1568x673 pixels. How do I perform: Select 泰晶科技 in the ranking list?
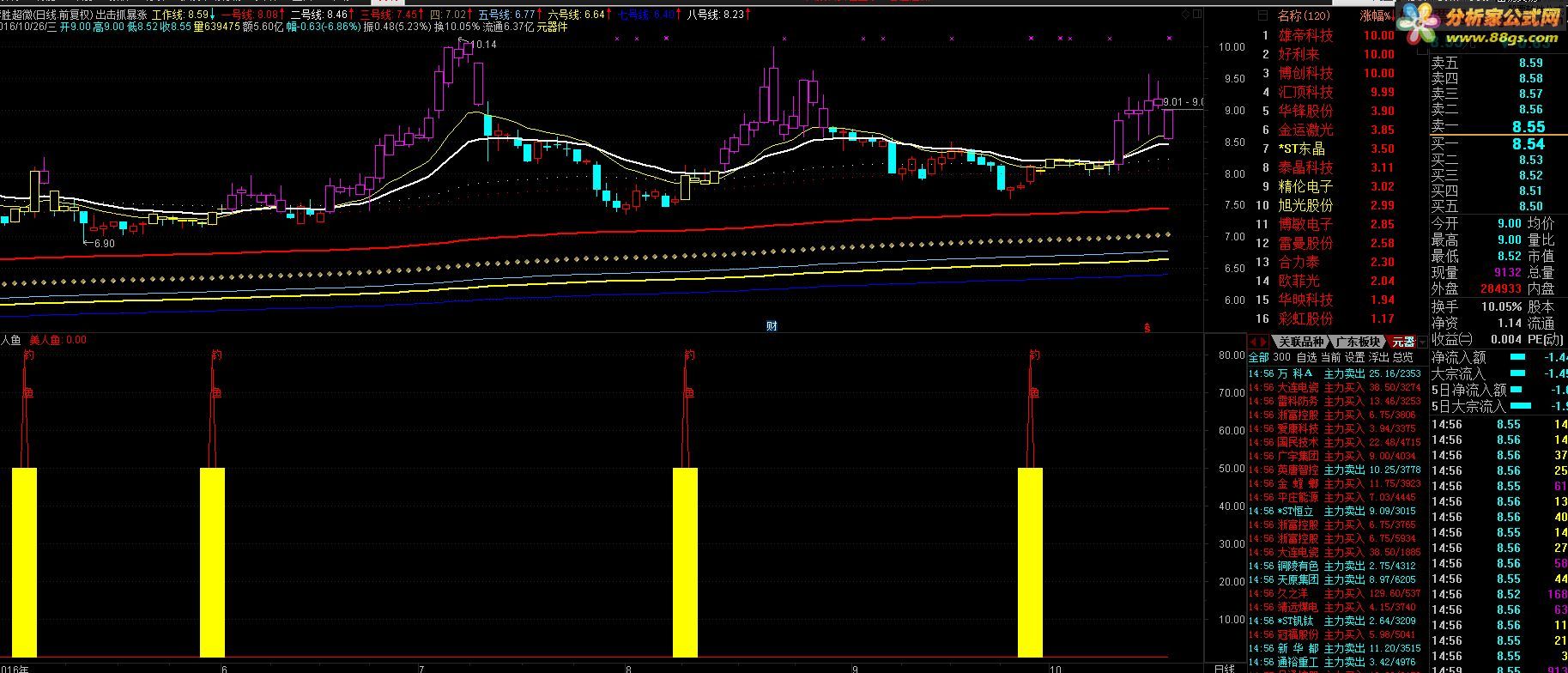click(1305, 167)
